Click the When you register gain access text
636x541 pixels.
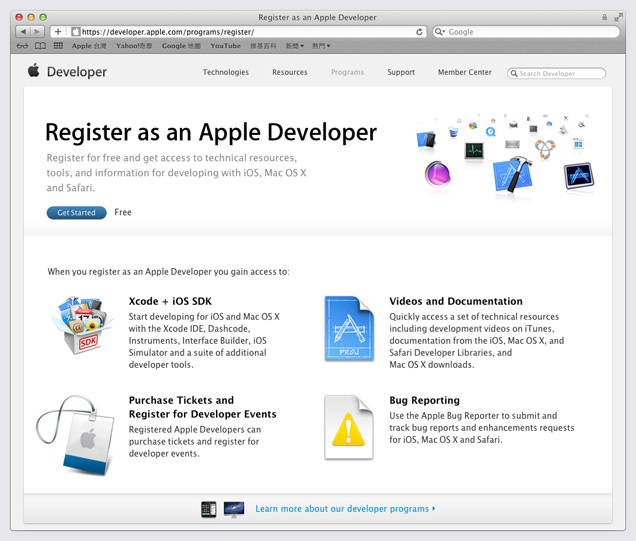point(168,272)
